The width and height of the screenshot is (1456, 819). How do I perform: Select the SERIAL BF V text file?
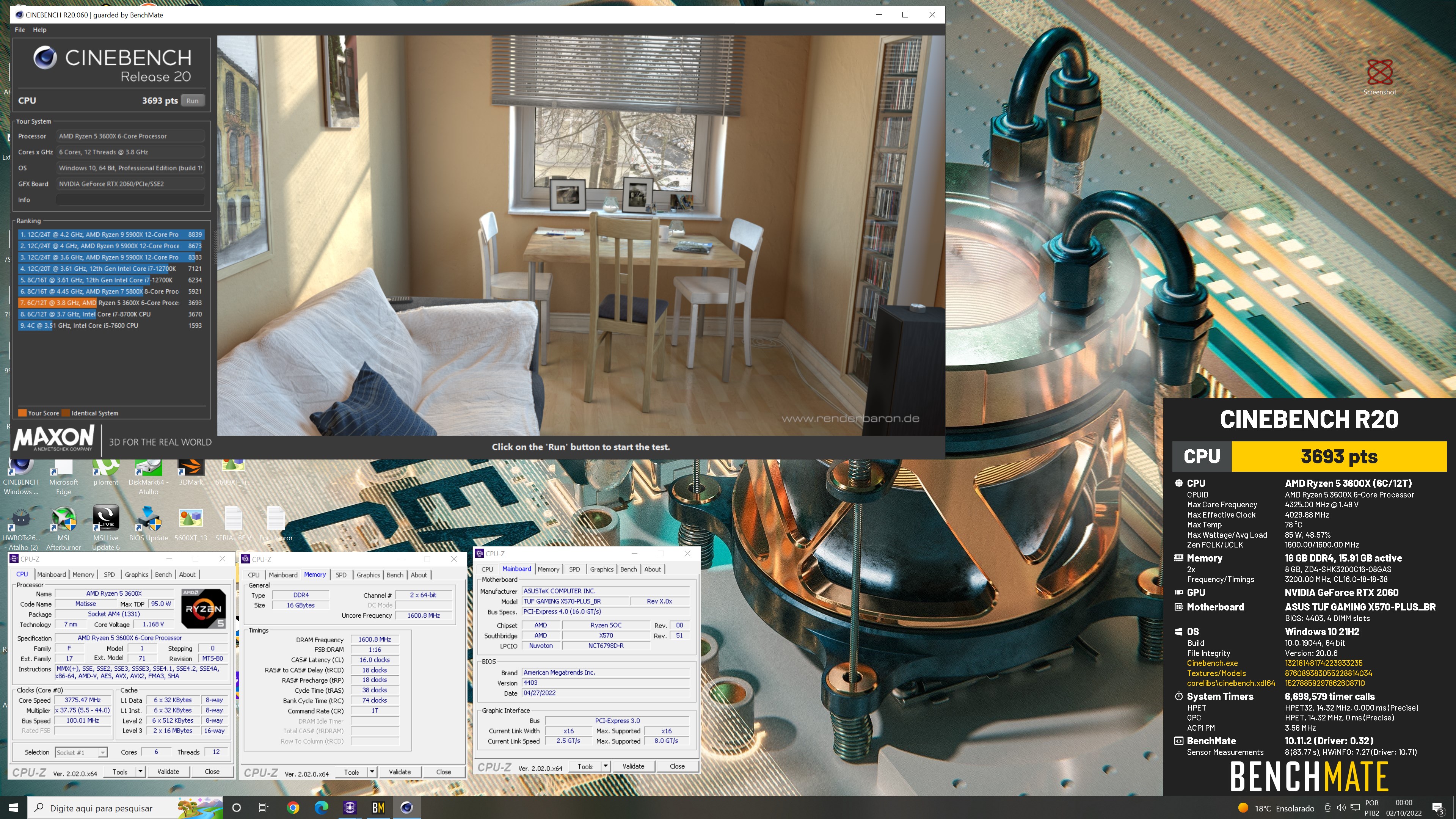click(x=233, y=524)
